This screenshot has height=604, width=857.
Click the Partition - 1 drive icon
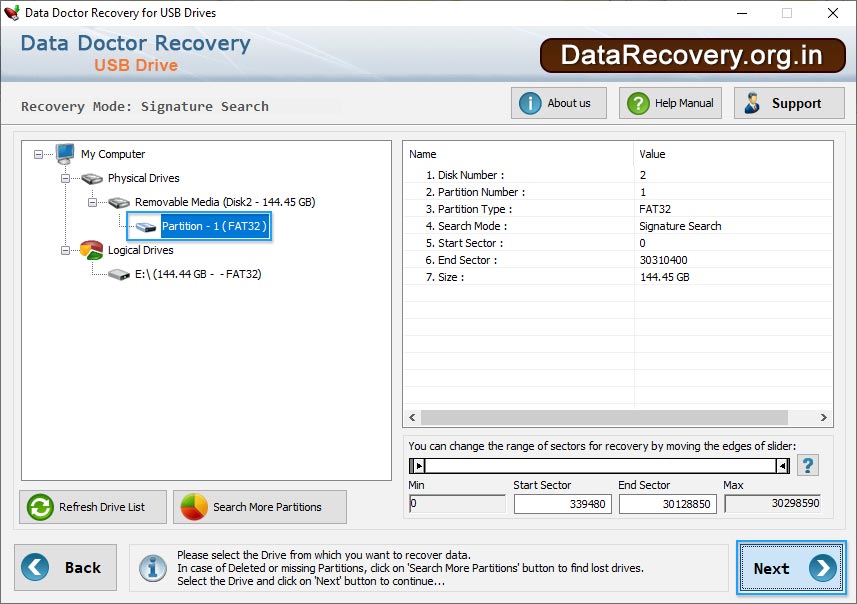[146, 226]
